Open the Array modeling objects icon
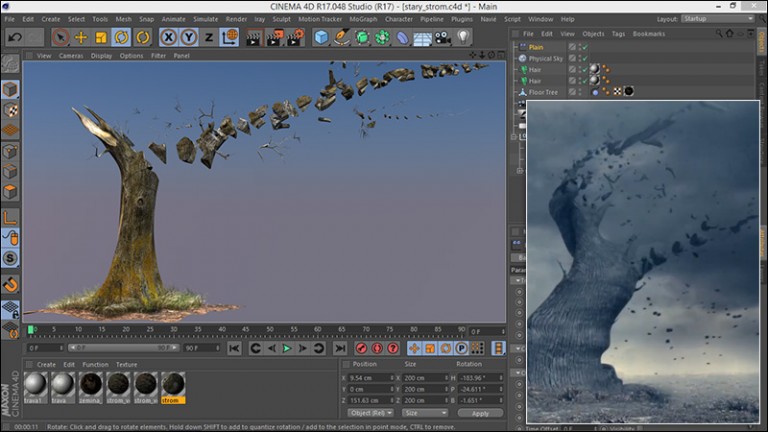Image resolution: width=768 pixels, height=432 pixels. coord(382,37)
